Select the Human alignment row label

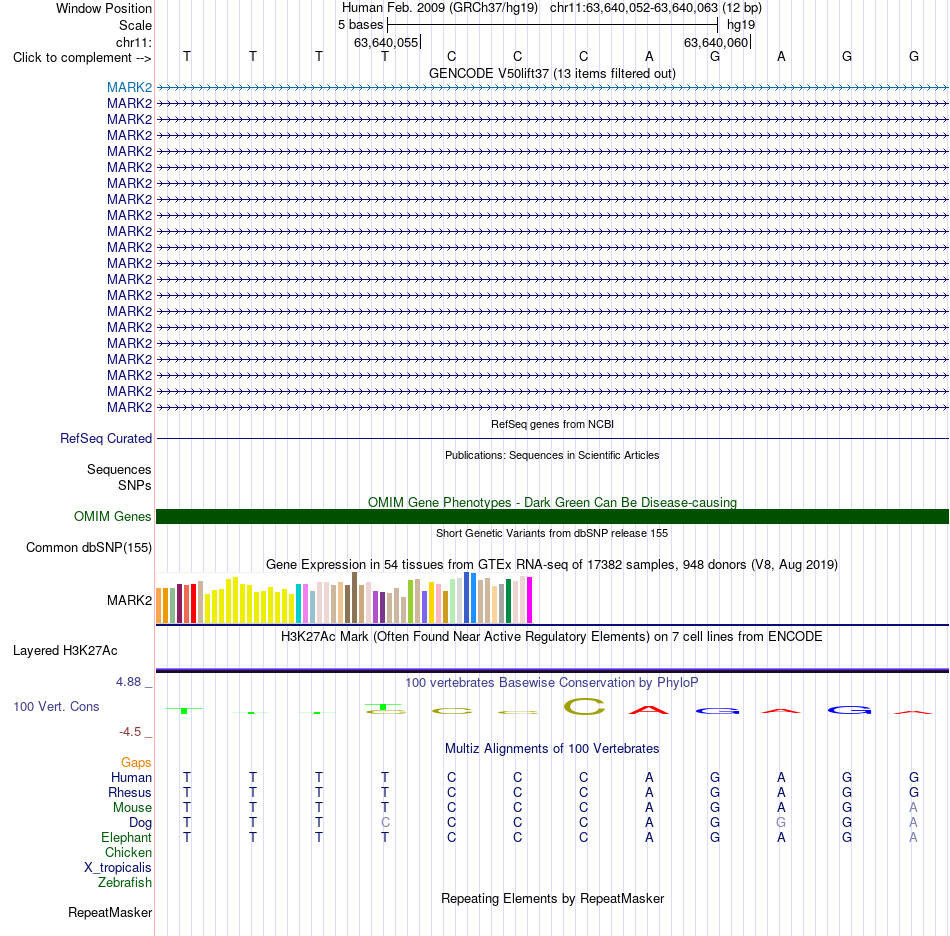[131, 777]
